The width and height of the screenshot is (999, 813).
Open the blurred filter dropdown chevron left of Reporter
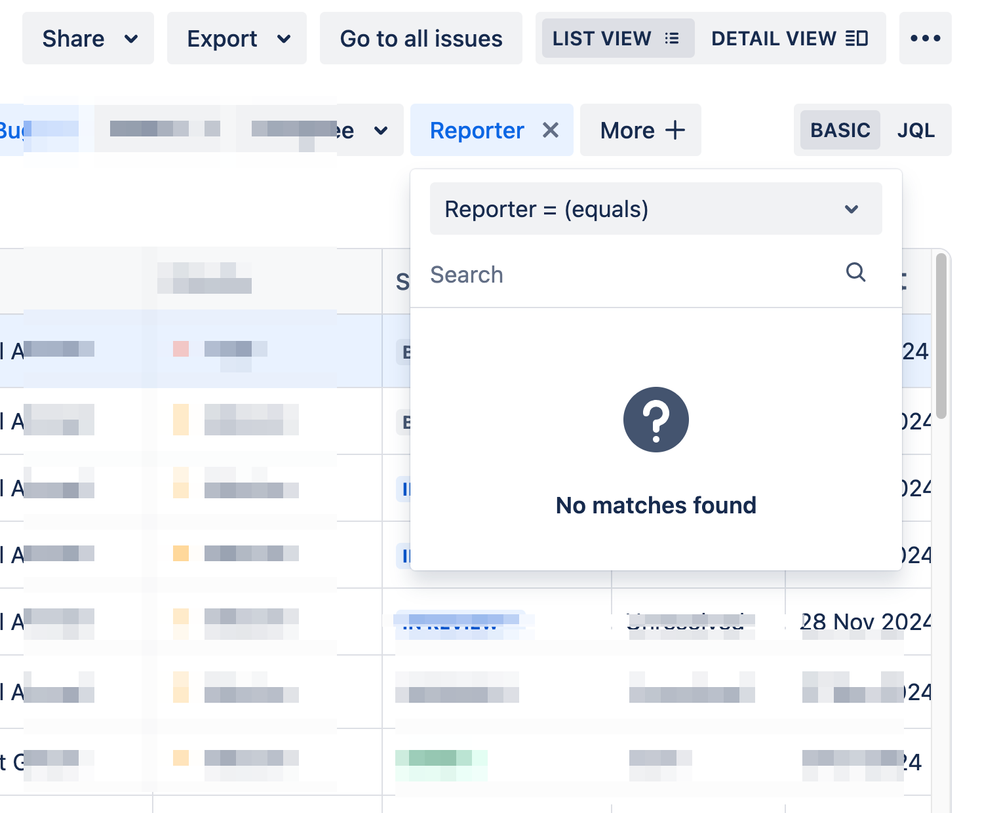coord(380,131)
